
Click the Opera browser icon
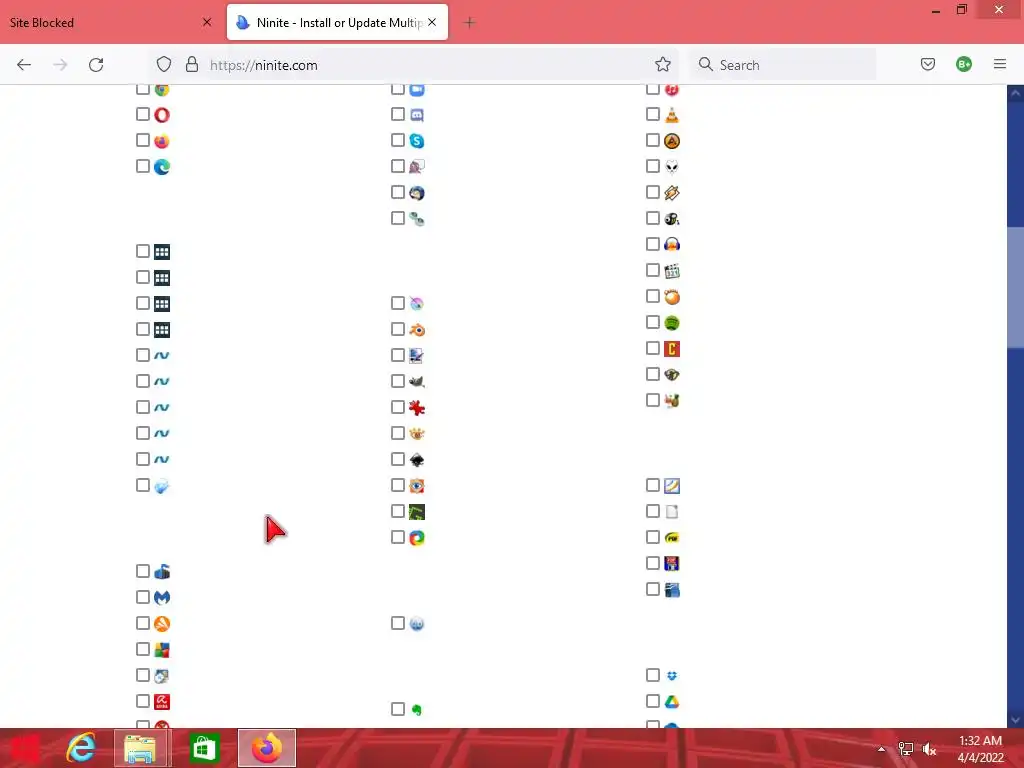click(162, 115)
